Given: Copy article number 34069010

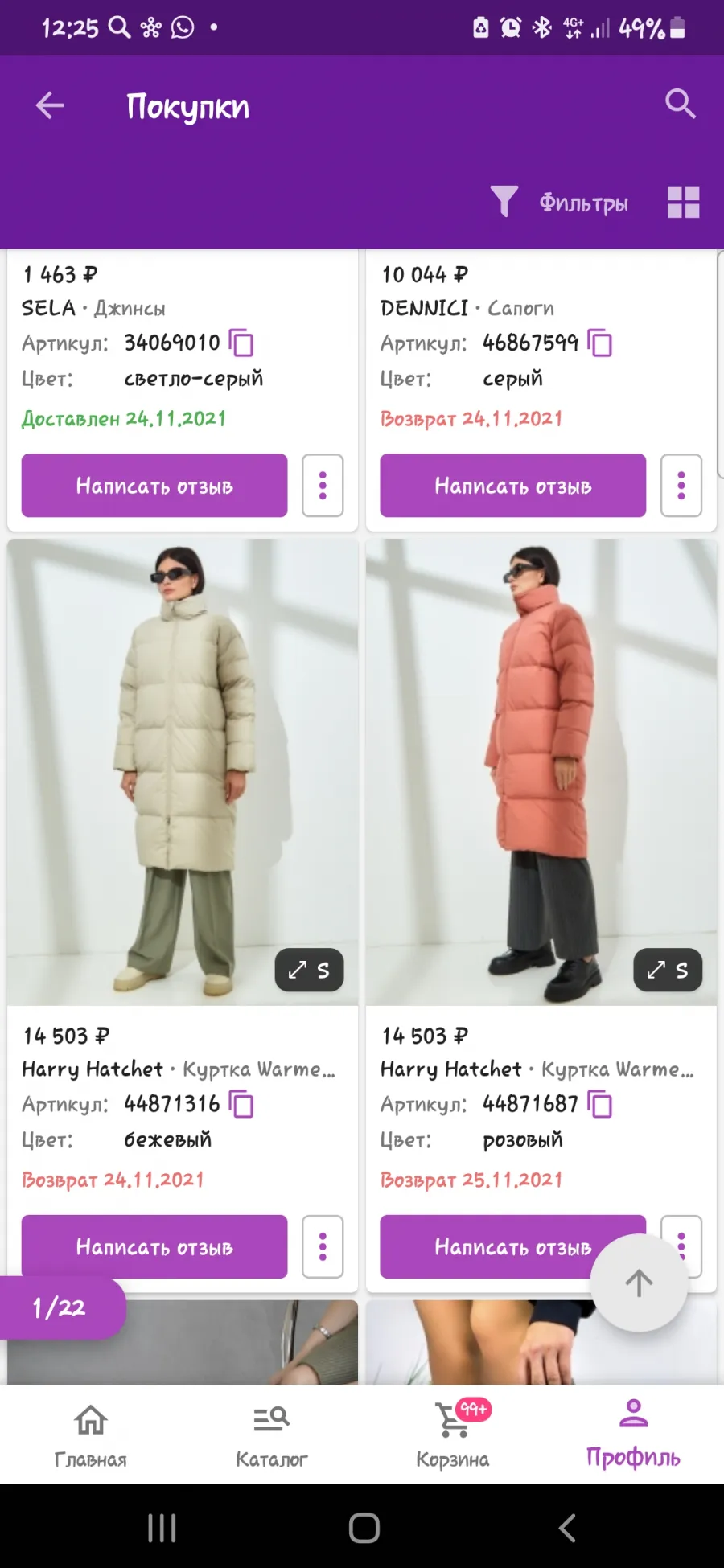Looking at the screenshot, I should pos(241,343).
